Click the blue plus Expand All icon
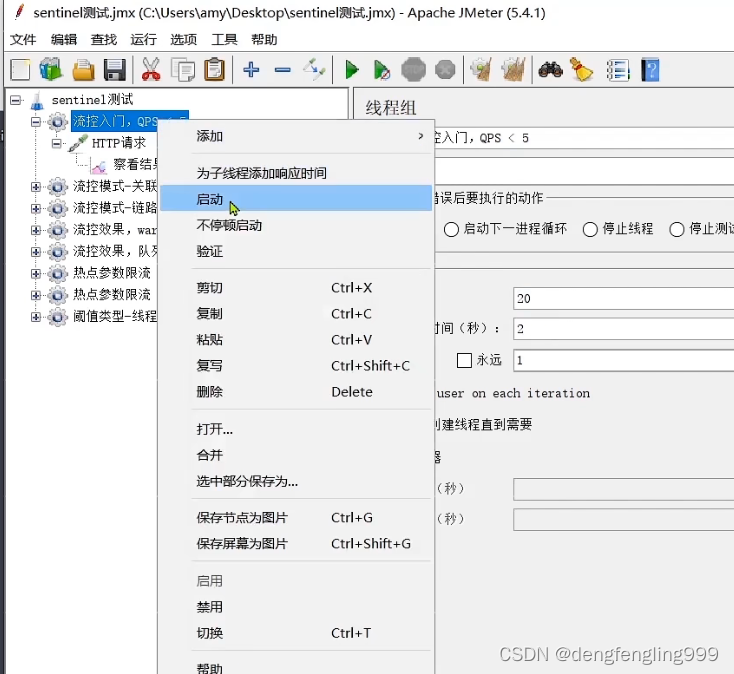This screenshot has height=674, width=734. pos(251,70)
